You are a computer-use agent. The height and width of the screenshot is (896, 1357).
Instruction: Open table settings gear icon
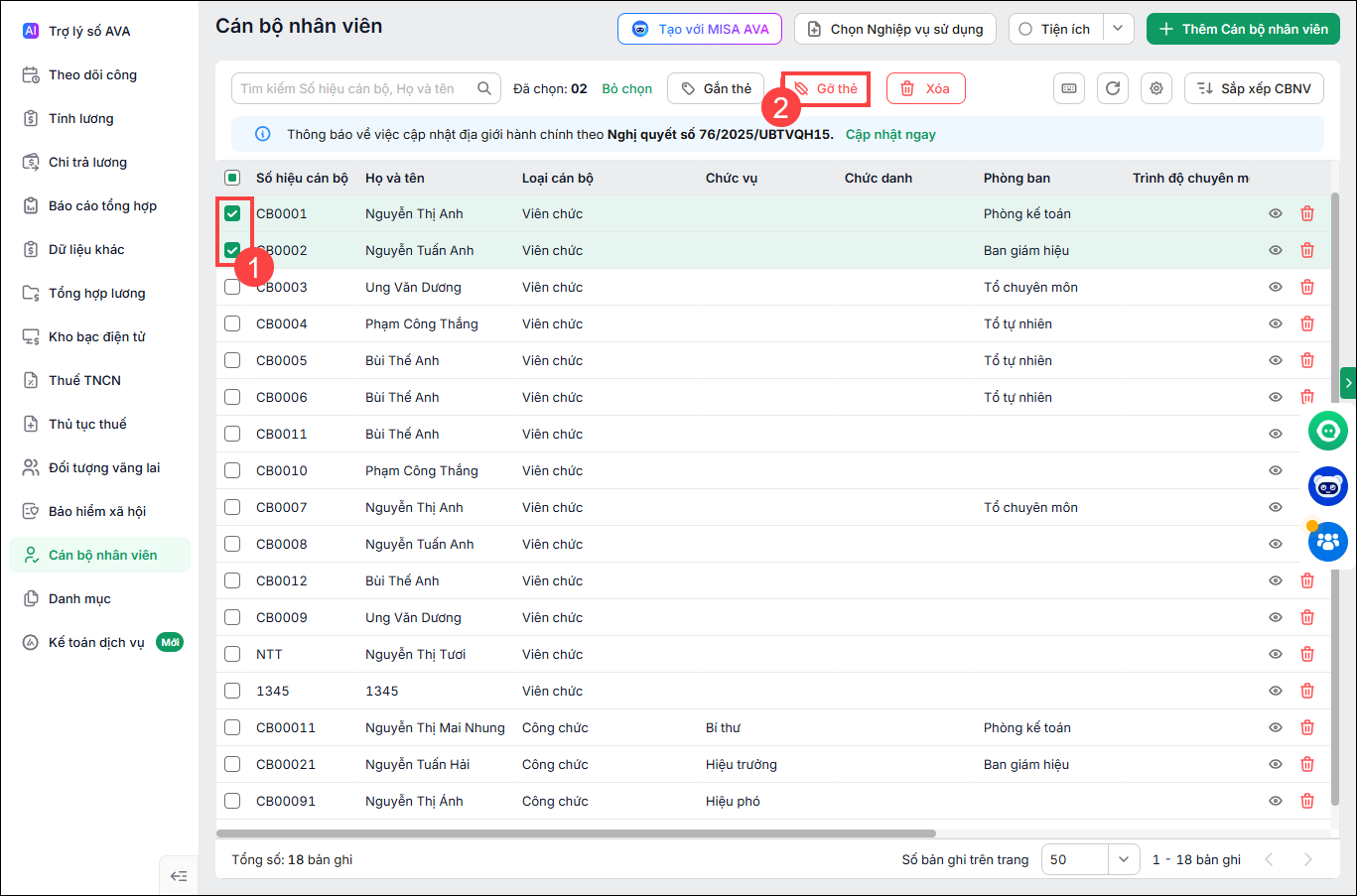1156,88
